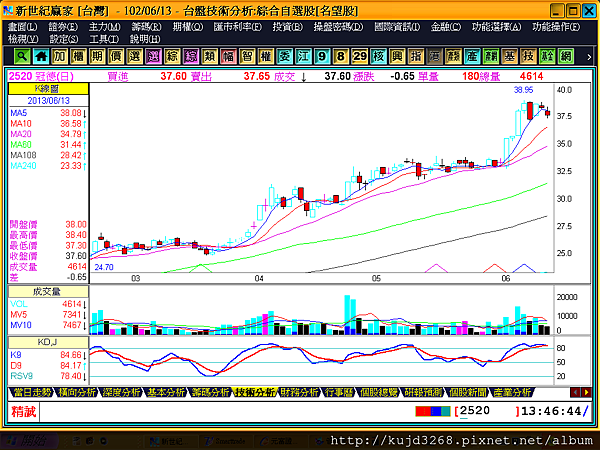Open the 期 futures toolbar icon
This screenshot has height=450, width=600.
(97, 57)
